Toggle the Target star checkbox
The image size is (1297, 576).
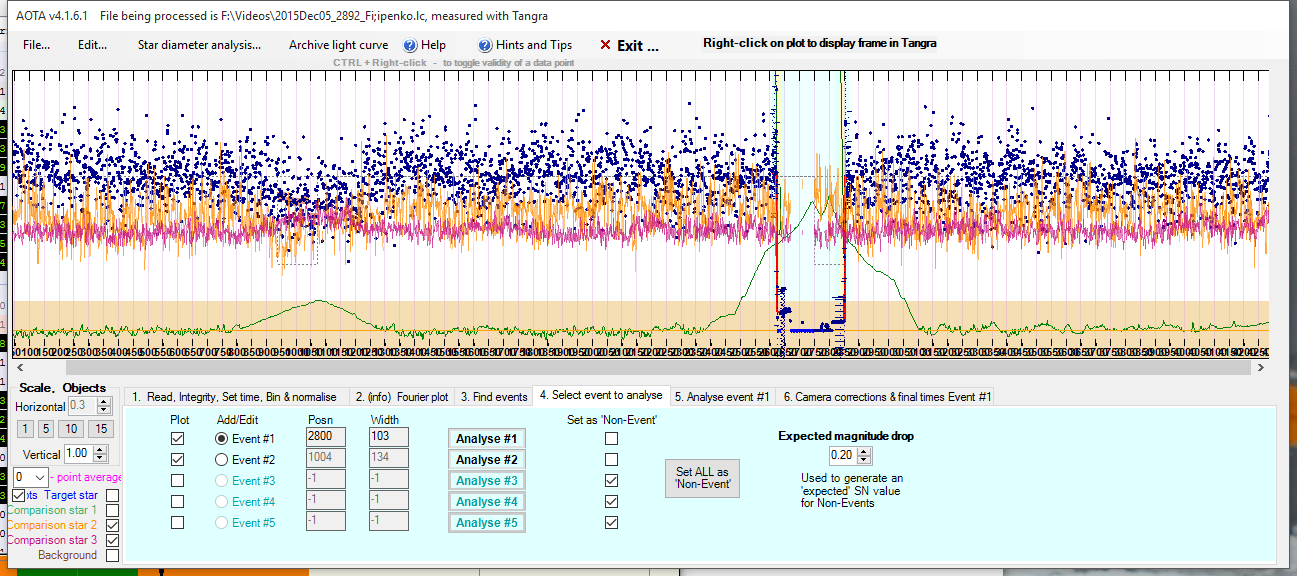coord(113,495)
